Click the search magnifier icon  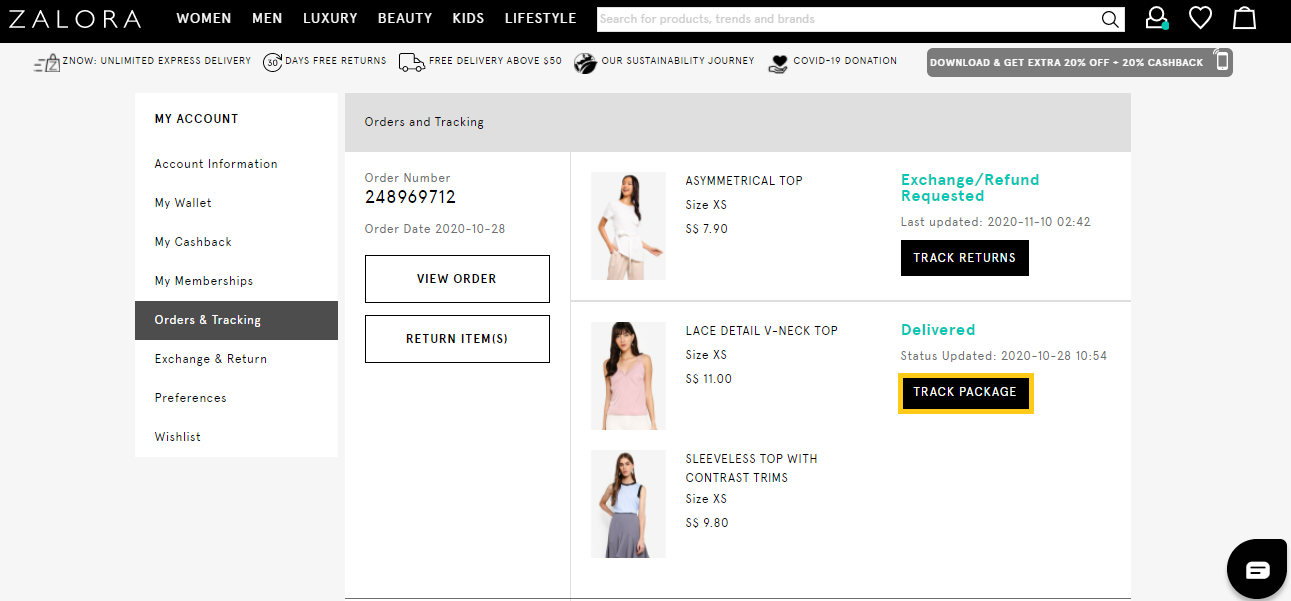(1110, 18)
